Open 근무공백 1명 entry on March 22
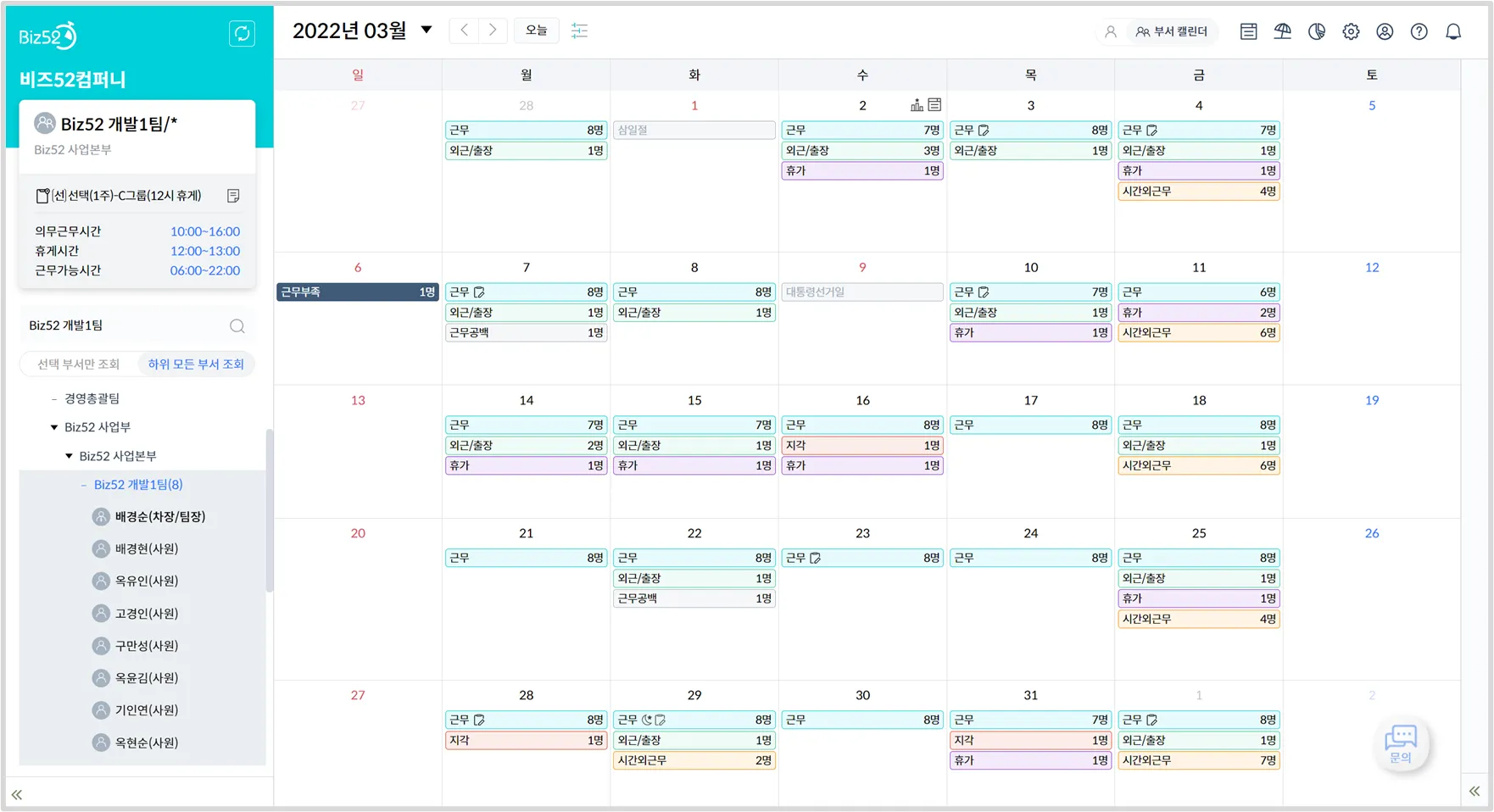 pyautogui.click(x=694, y=599)
